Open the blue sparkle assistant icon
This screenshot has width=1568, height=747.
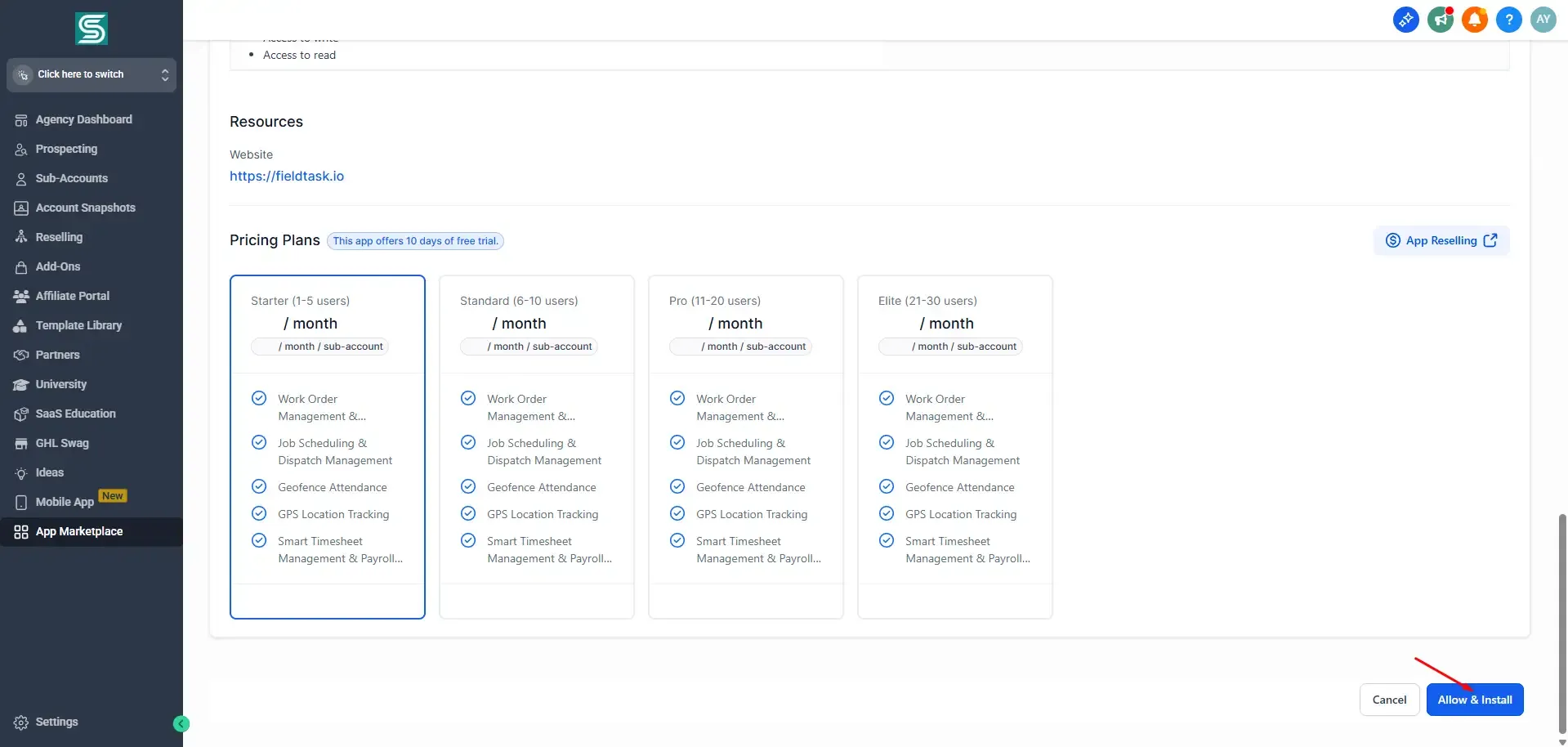[1405, 20]
